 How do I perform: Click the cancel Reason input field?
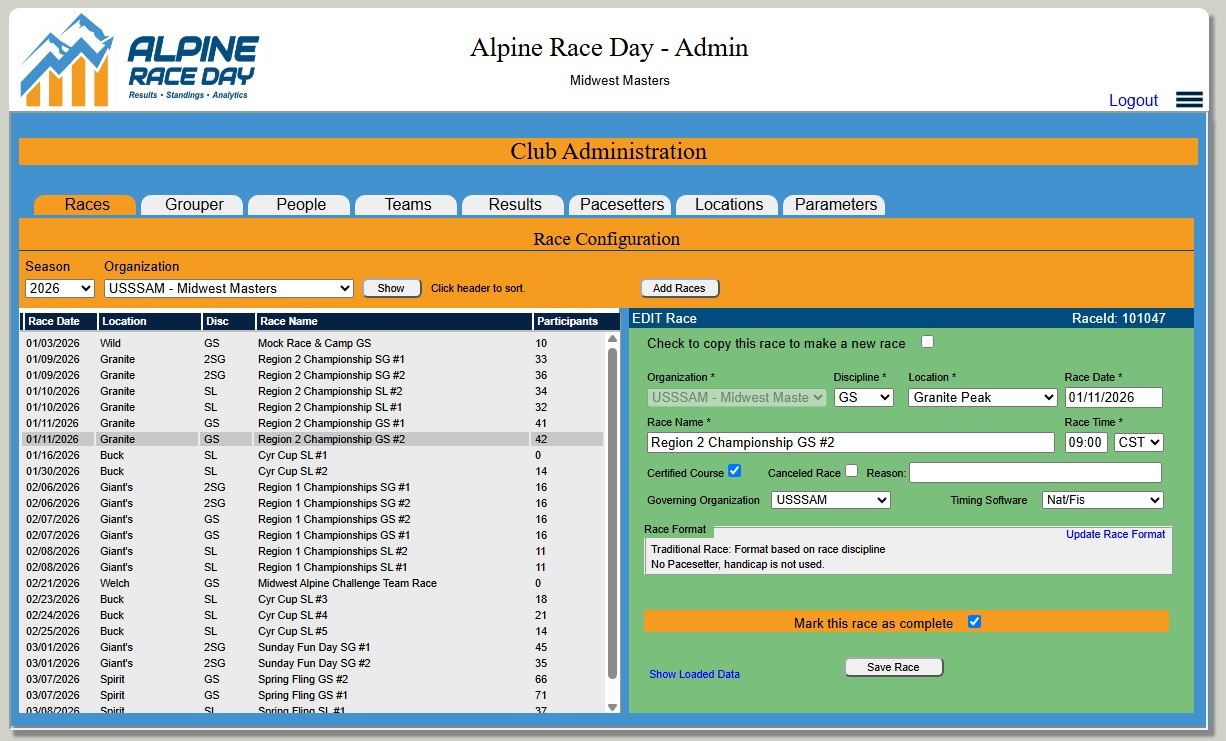point(1035,472)
